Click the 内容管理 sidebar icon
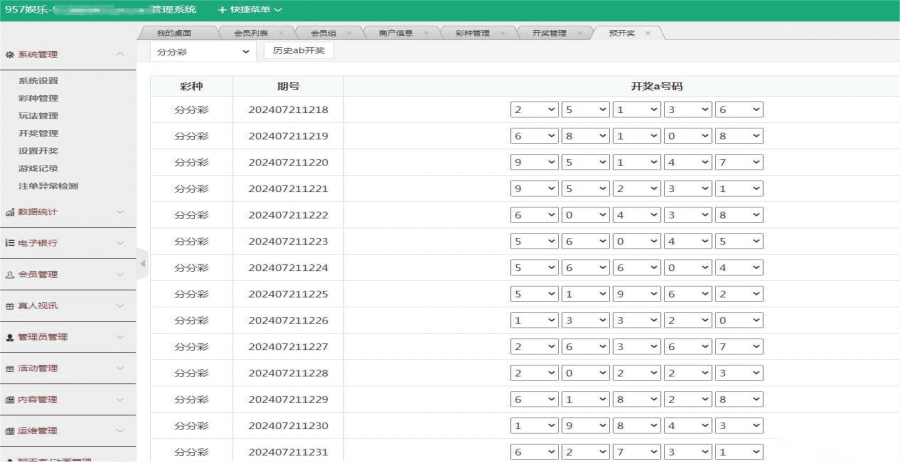The image size is (900, 462). [10, 400]
